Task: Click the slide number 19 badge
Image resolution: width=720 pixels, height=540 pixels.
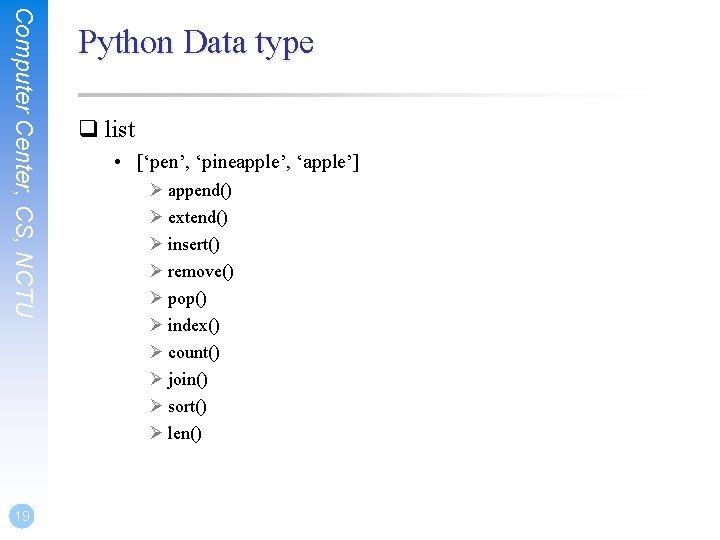Action: [x=22, y=516]
